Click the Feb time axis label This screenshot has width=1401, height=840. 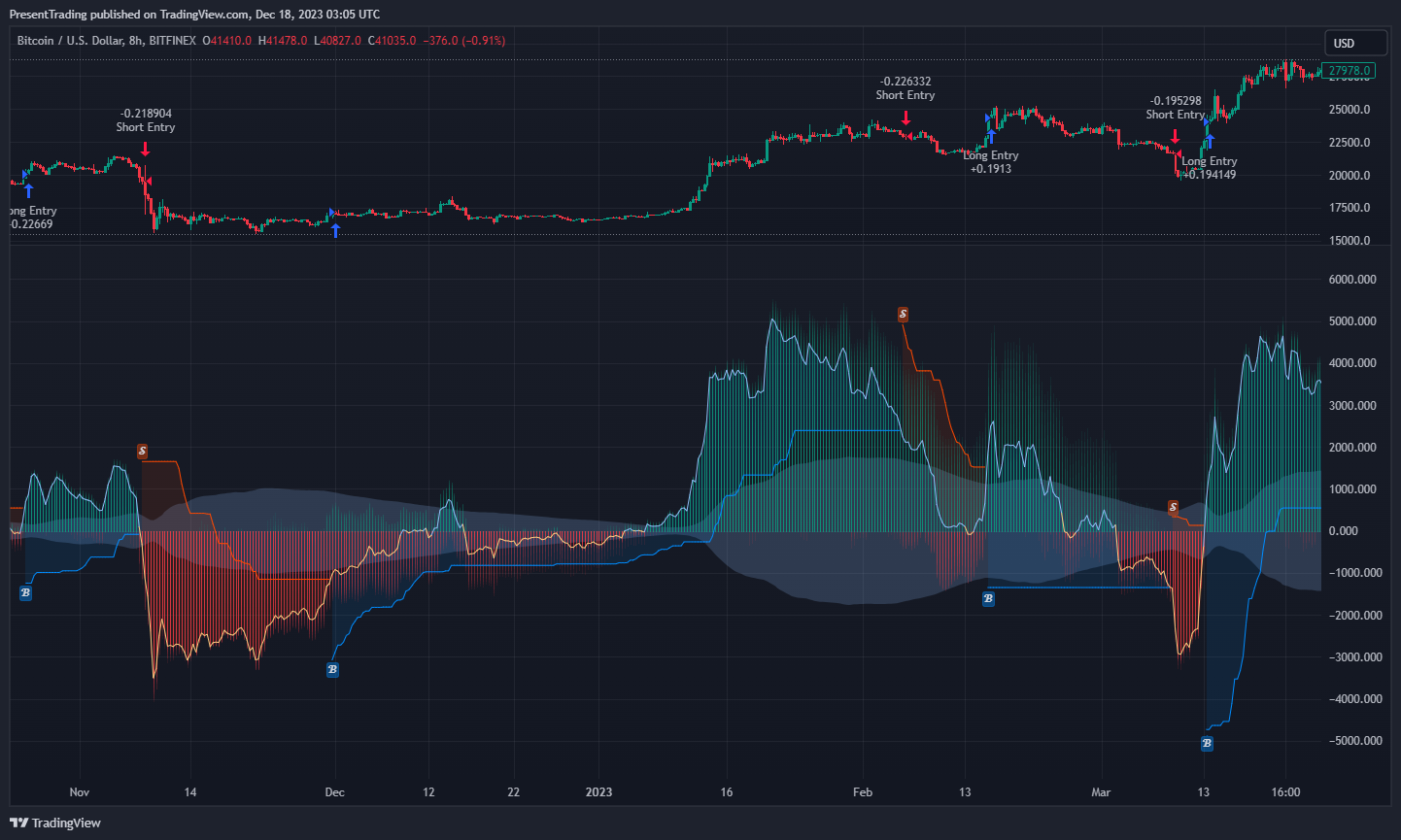863,792
